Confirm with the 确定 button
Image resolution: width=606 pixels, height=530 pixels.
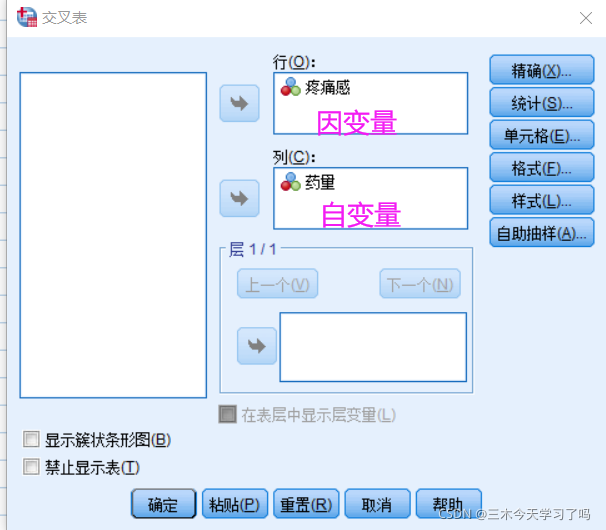[163, 503]
